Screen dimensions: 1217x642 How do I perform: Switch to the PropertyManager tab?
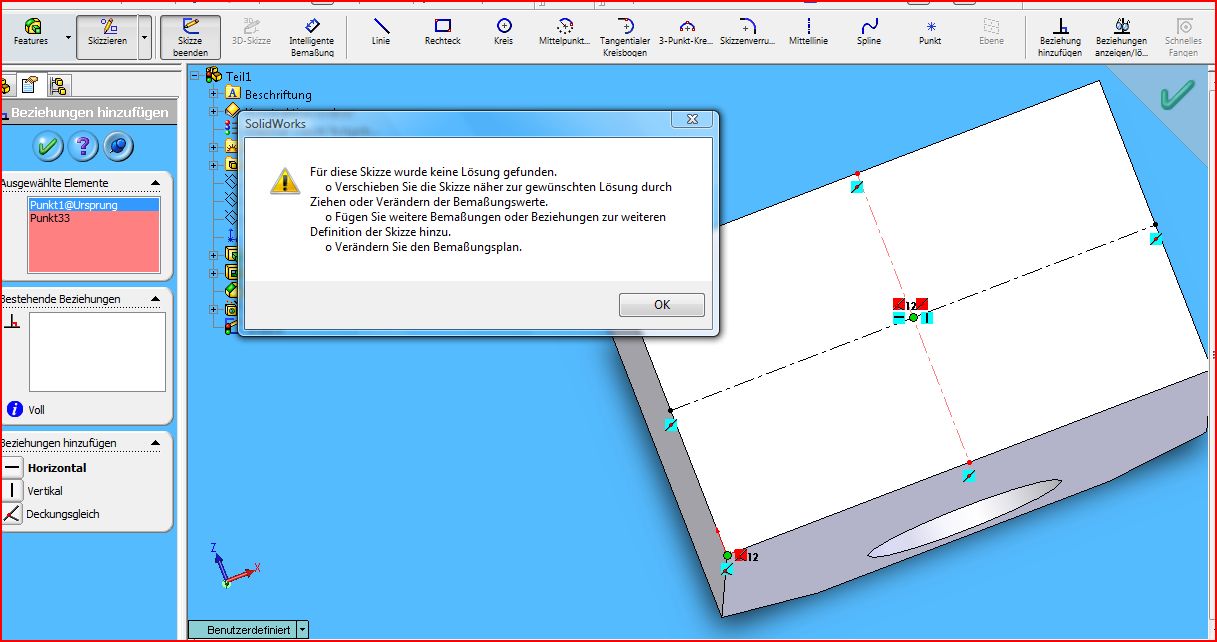pyautogui.click(x=31, y=84)
